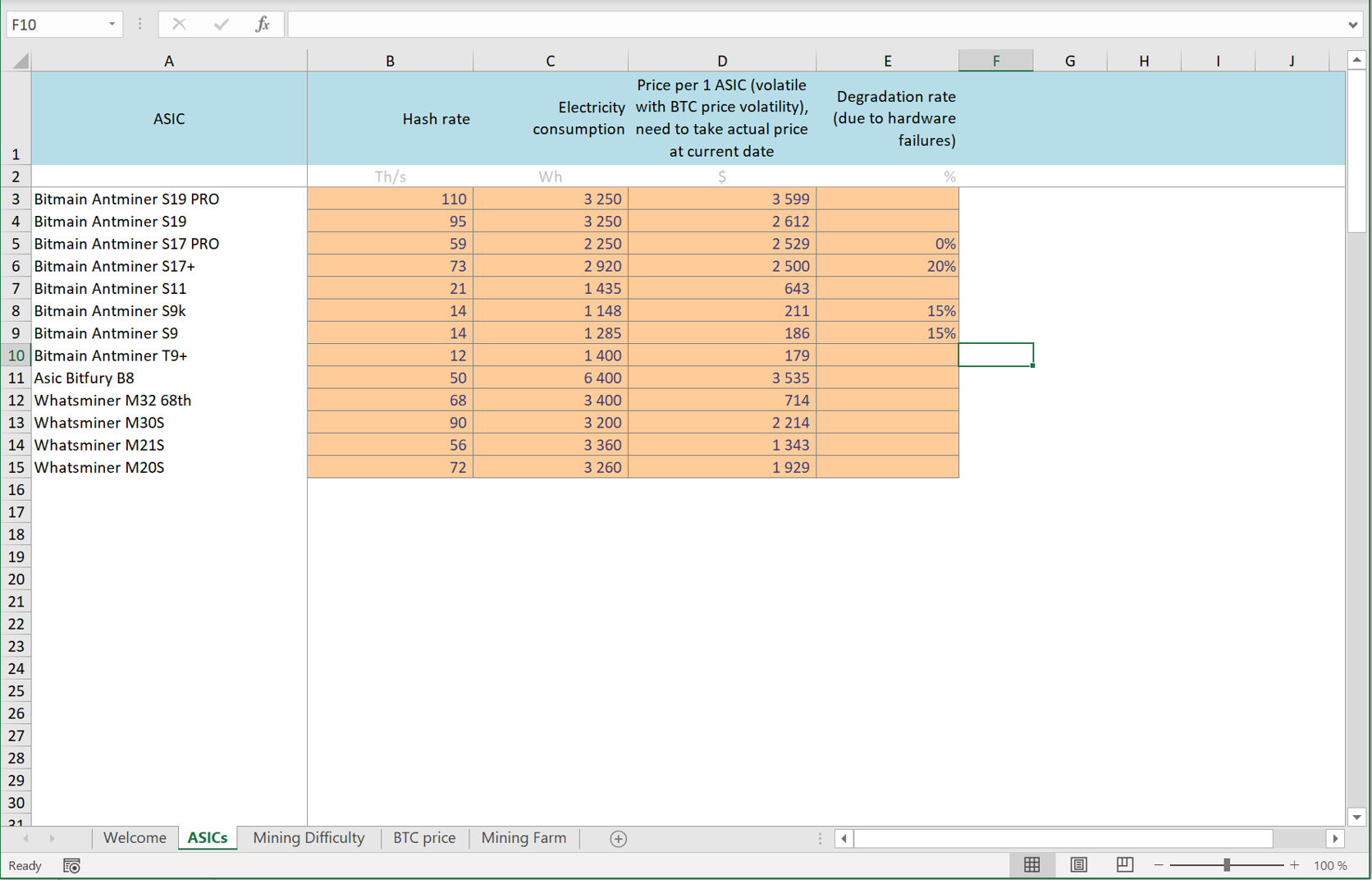Click price value 3 599
The height and width of the screenshot is (880, 1372).
(x=722, y=199)
